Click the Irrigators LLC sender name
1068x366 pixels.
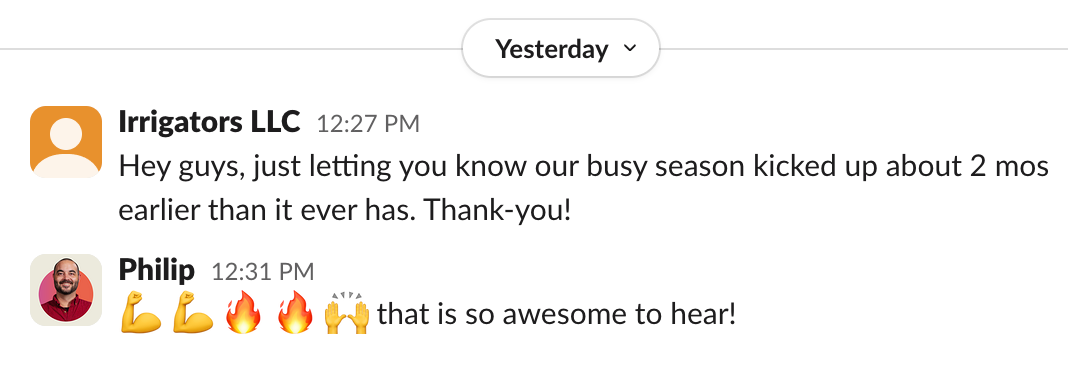(209, 122)
